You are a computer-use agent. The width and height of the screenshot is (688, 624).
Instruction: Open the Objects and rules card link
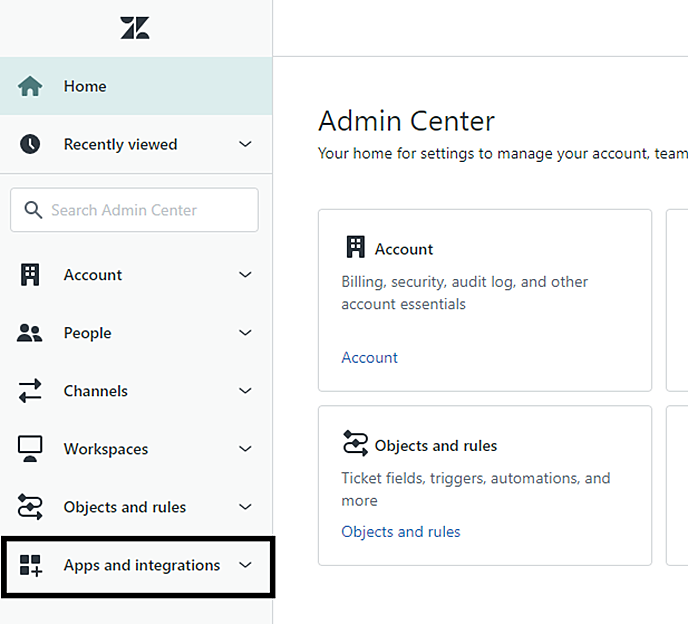[x=401, y=531]
